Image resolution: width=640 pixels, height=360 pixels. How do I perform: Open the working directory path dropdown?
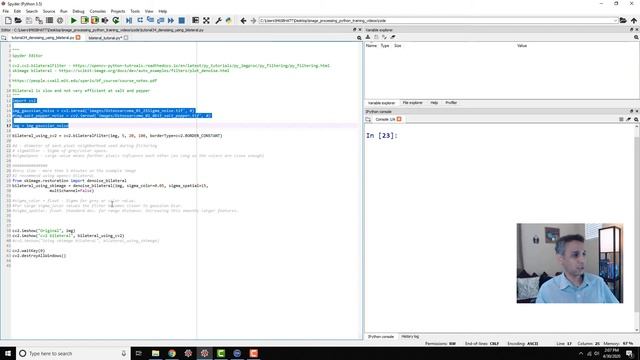(x=615, y=20)
